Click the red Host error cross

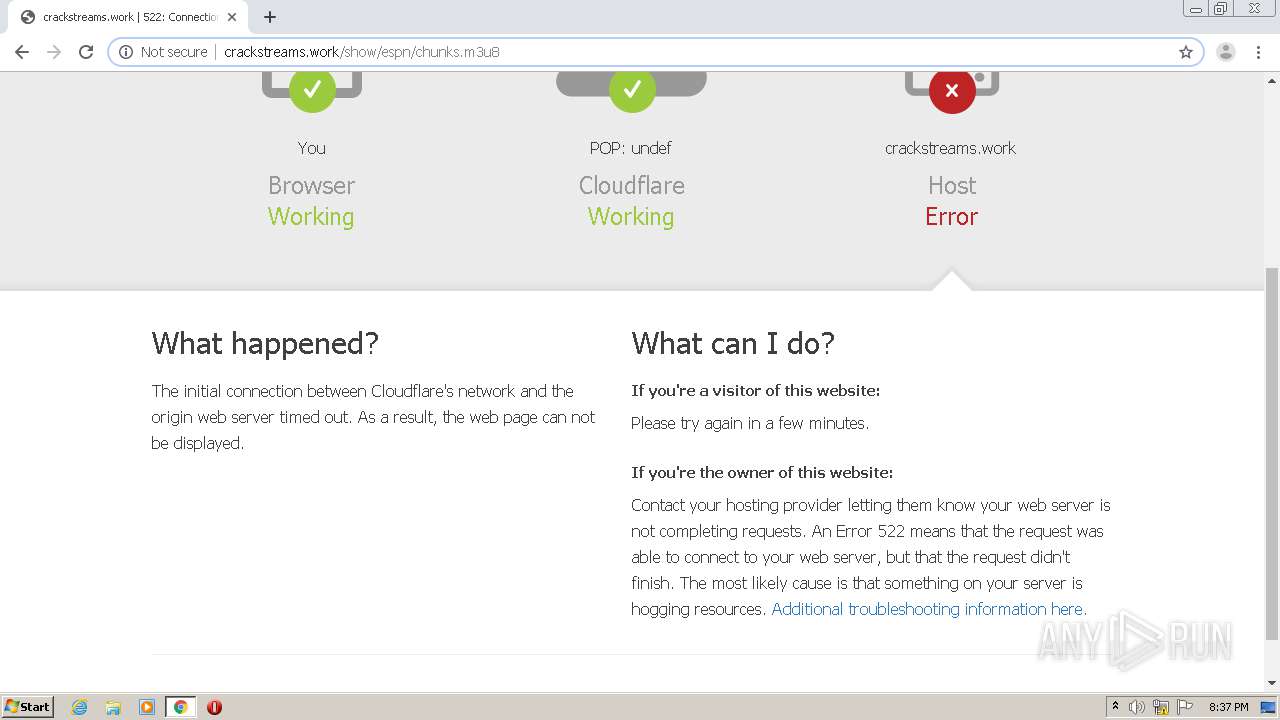pyautogui.click(x=952, y=91)
